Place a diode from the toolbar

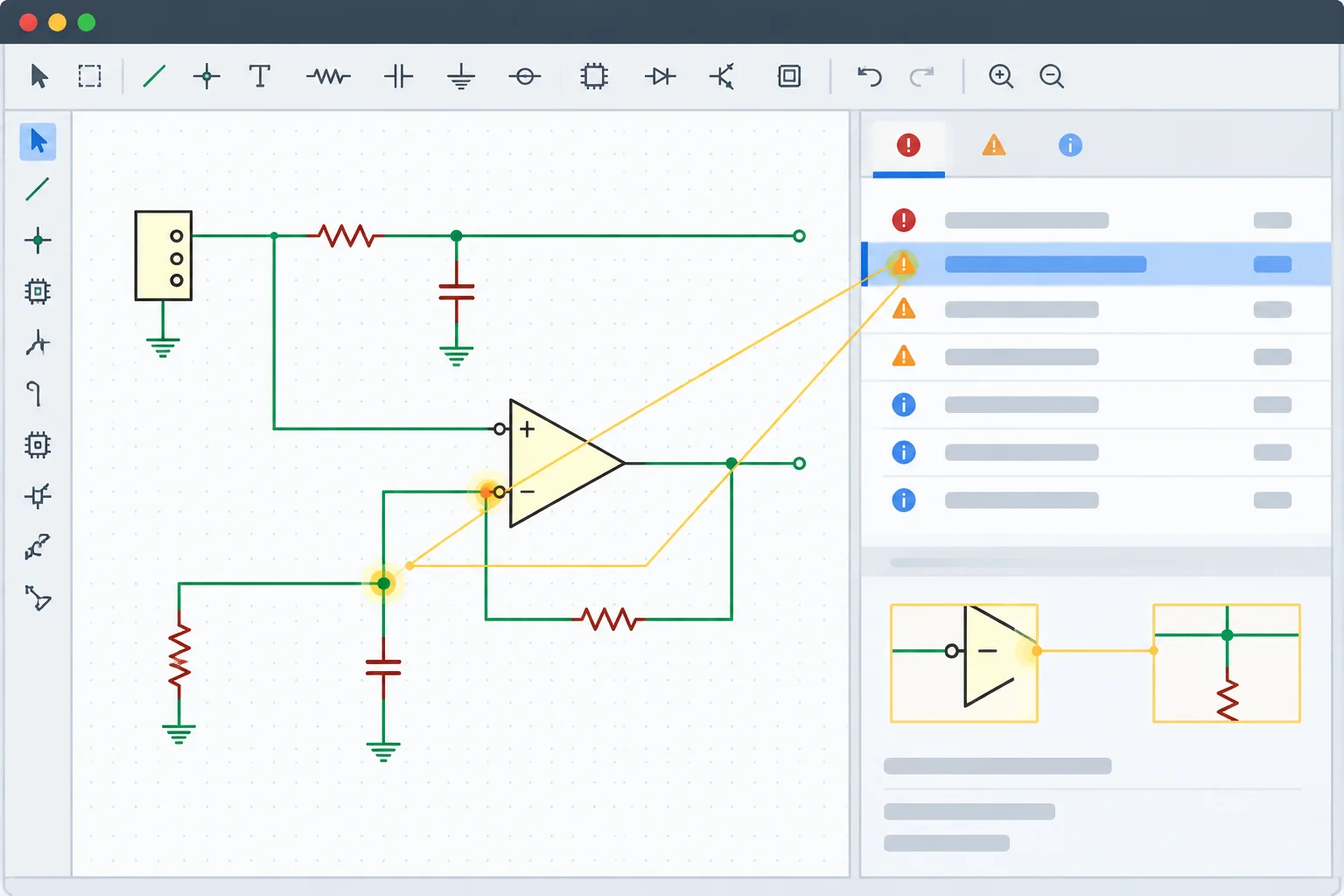(661, 76)
